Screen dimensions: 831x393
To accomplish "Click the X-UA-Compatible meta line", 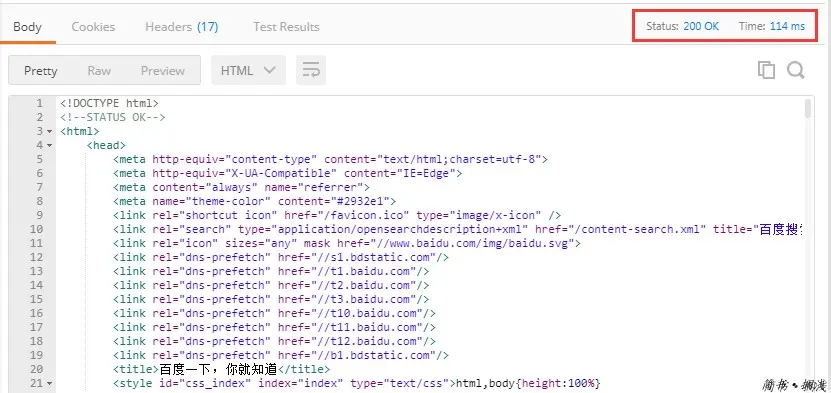I will click(x=287, y=173).
